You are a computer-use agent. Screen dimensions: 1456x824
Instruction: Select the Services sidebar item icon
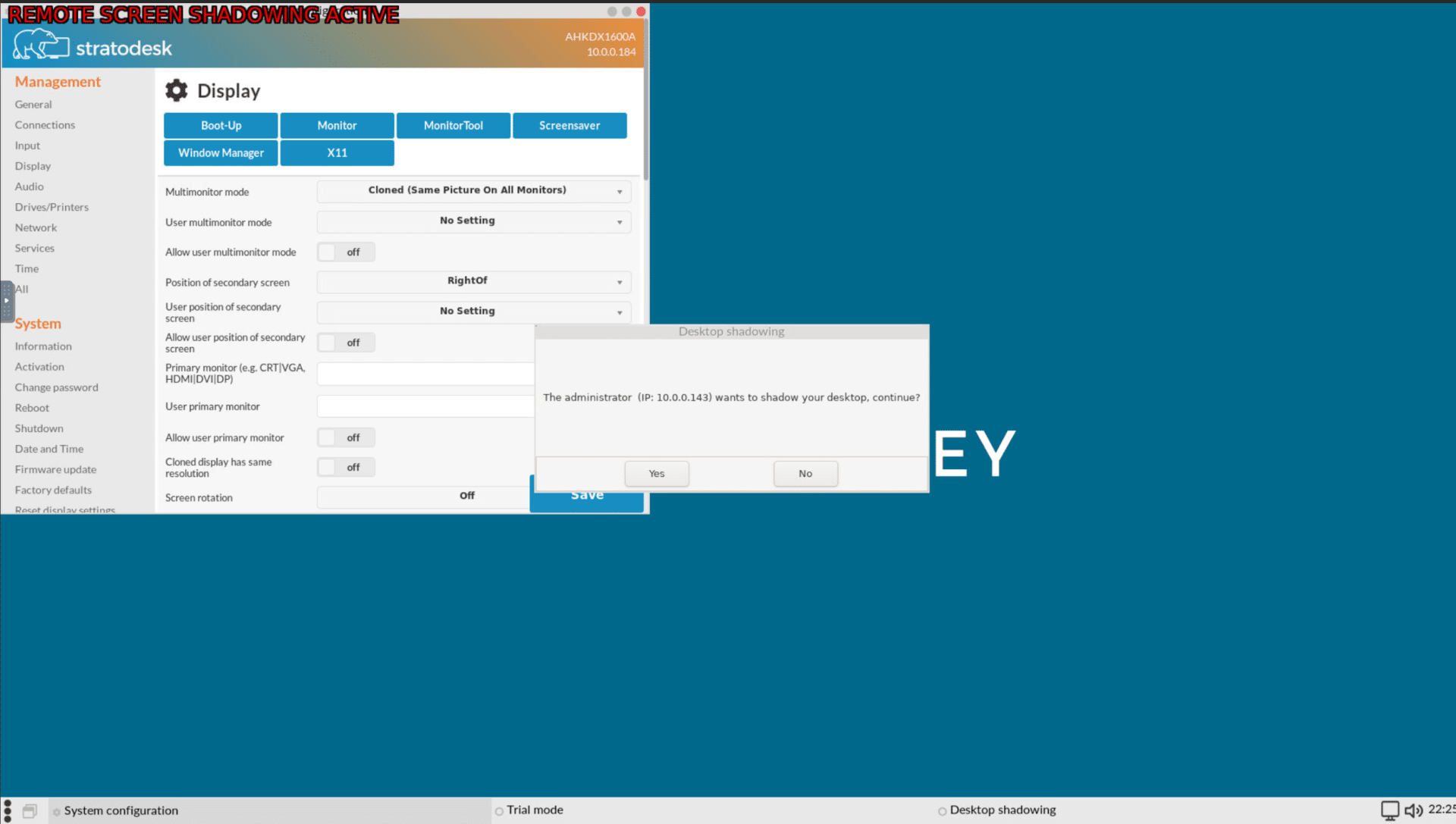point(35,247)
